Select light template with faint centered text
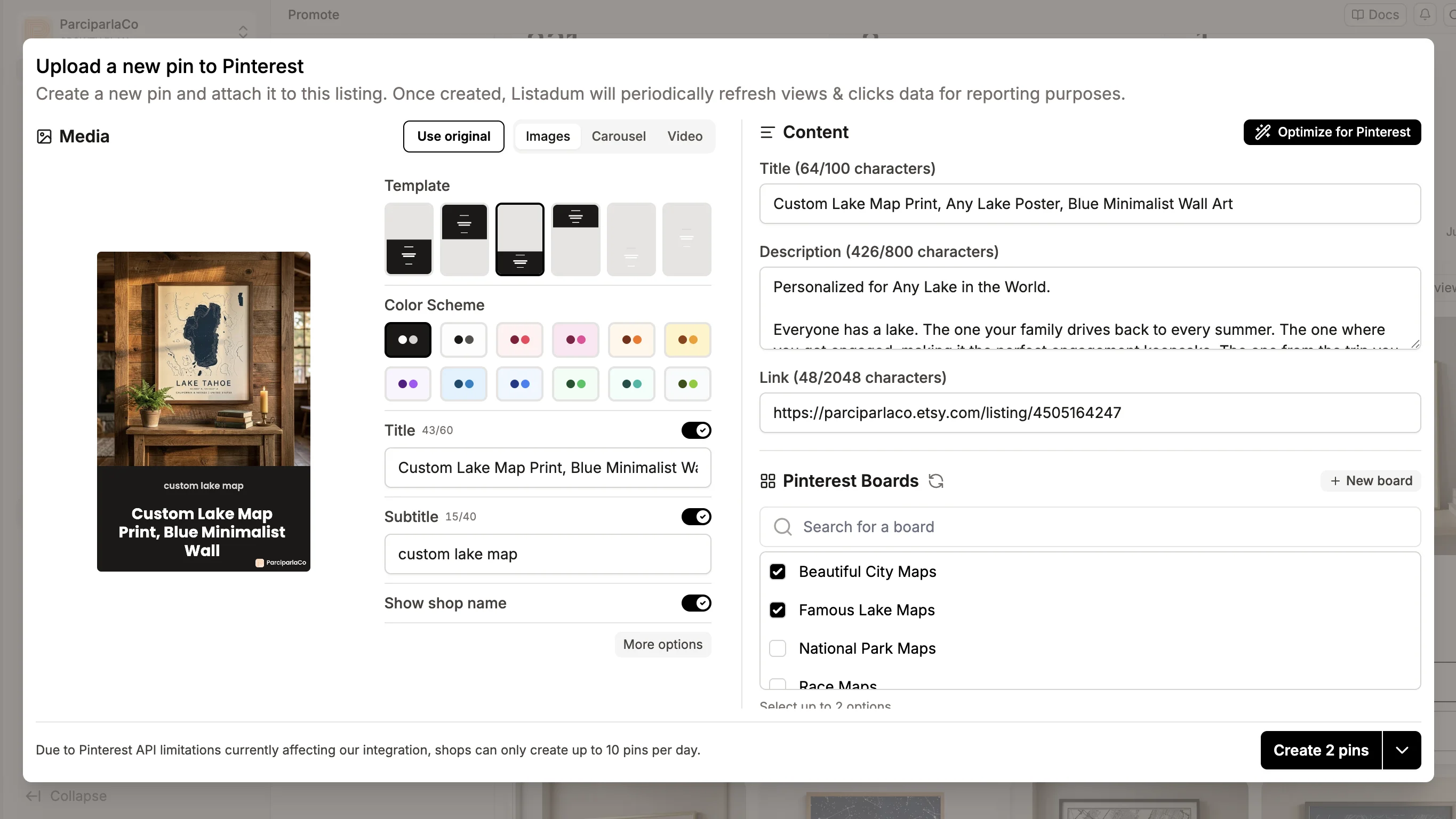 [x=687, y=239]
